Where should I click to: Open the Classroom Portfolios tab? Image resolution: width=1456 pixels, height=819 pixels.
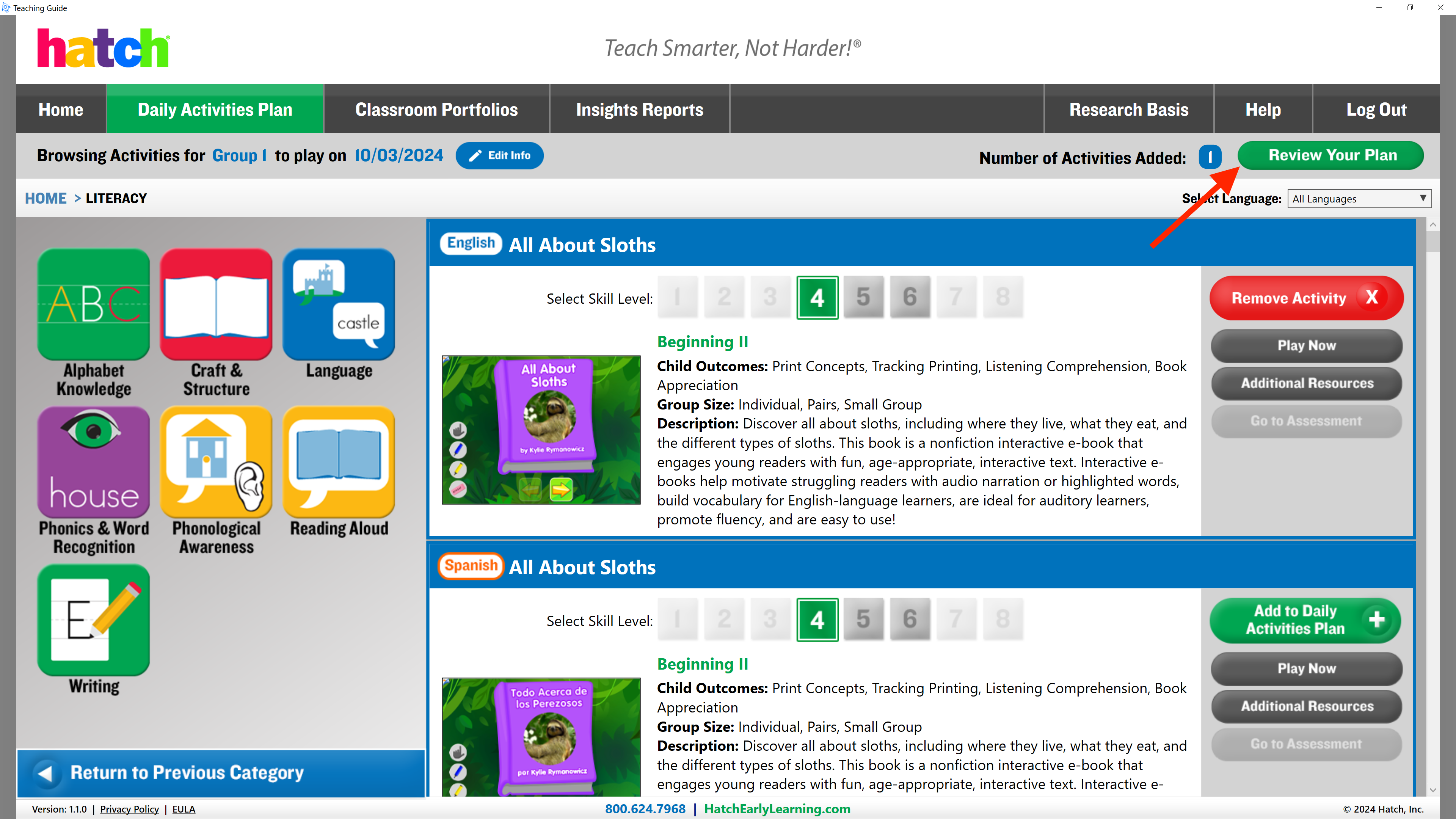[436, 109]
